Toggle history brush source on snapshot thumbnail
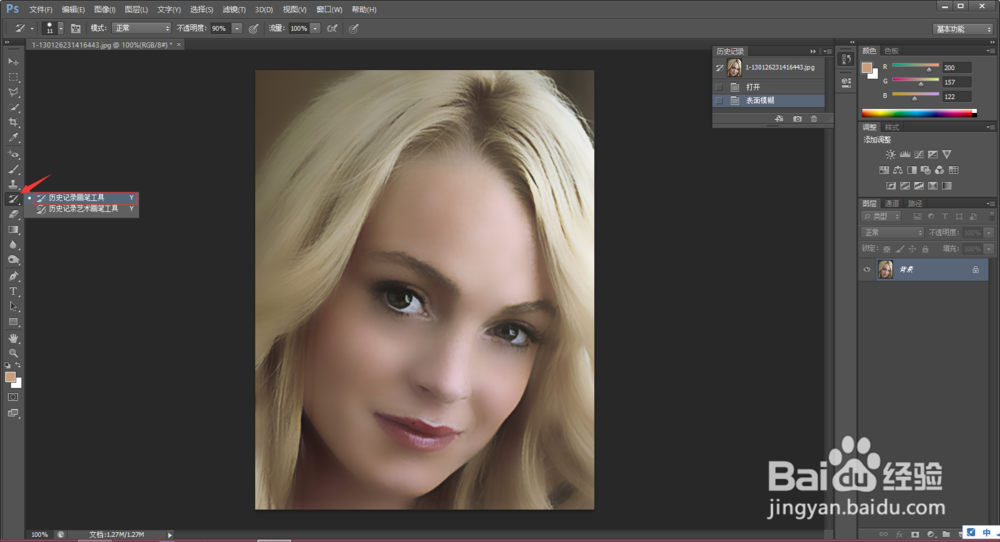The height and width of the screenshot is (542, 1000). pos(719,68)
